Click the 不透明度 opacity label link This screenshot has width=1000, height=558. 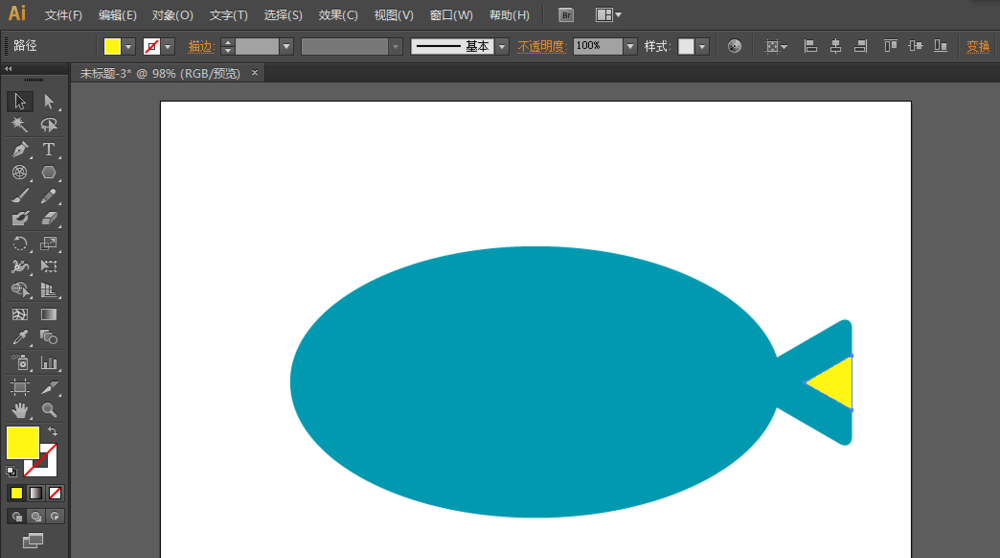[x=541, y=46]
